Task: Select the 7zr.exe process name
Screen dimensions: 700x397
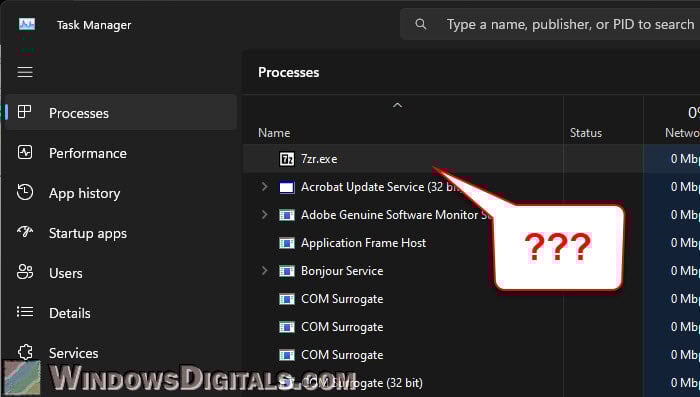Action: [x=319, y=159]
